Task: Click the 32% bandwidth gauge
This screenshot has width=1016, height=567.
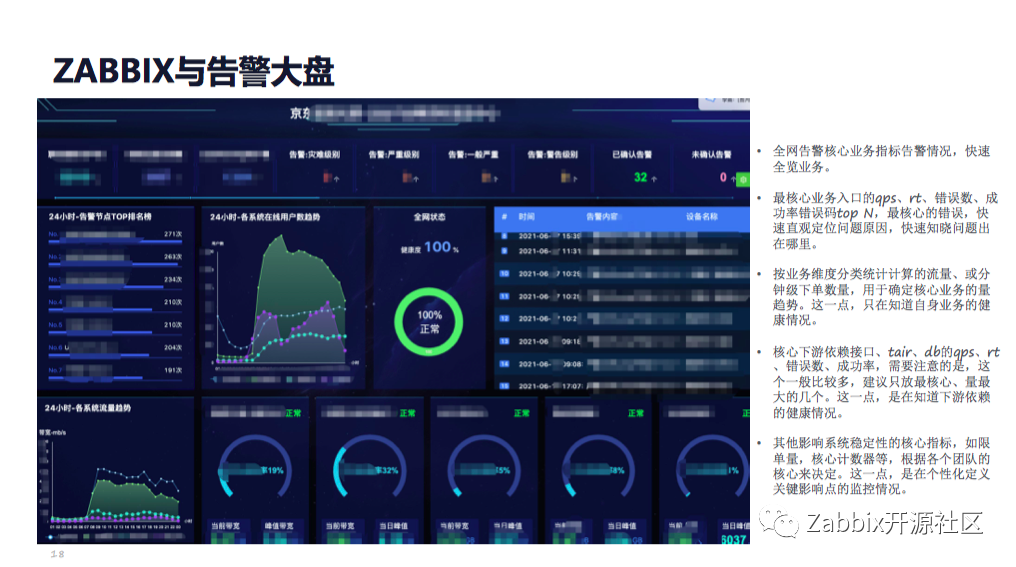Action: coord(369,467)
